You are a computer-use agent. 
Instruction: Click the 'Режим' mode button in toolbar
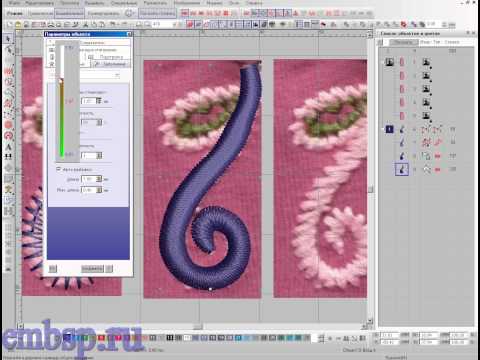click(x=15, y=13)
